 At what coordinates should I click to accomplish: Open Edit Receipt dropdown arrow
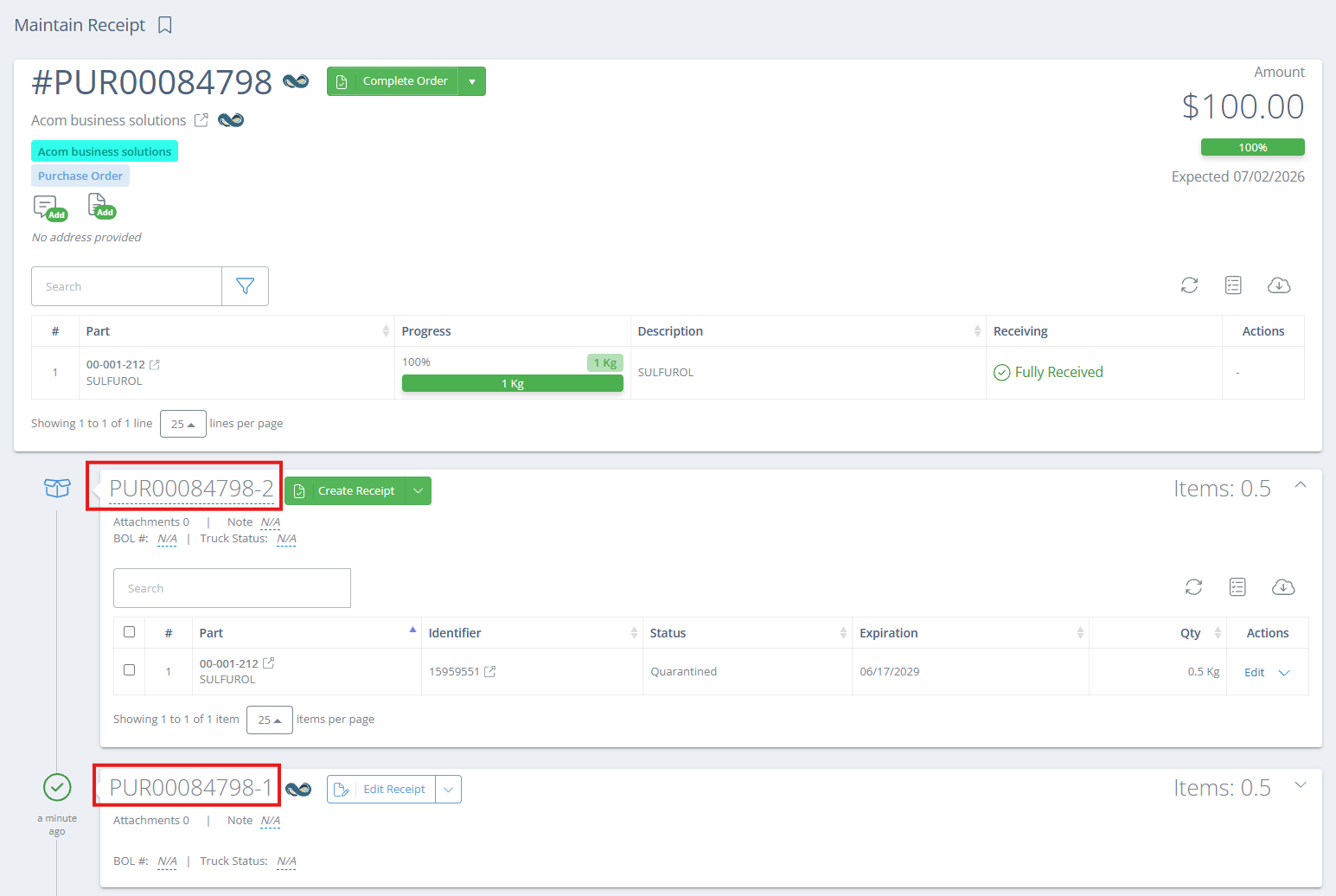(449, 790)
